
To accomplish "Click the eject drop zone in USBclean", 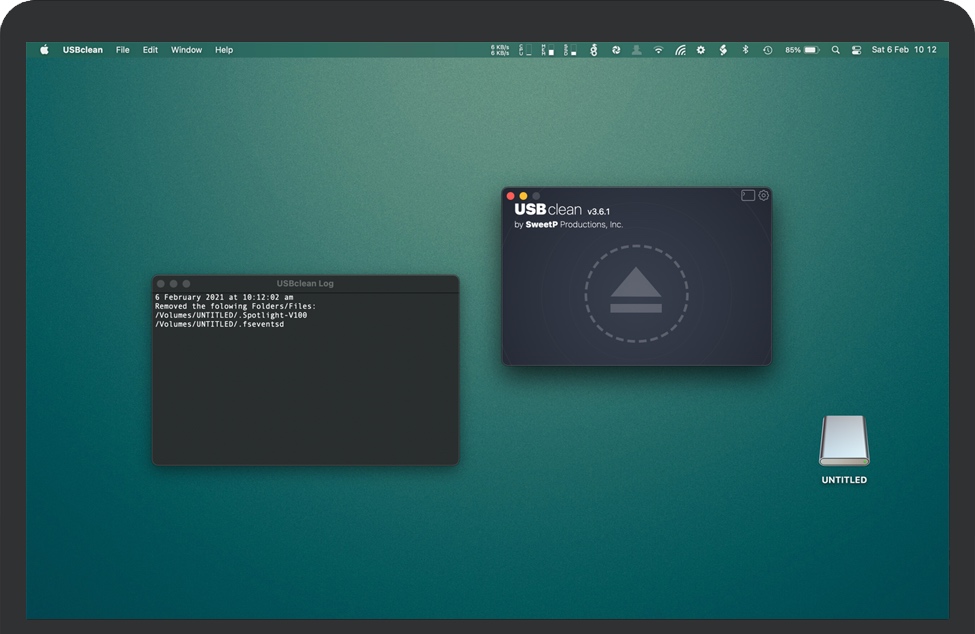I will pos(636,294).
